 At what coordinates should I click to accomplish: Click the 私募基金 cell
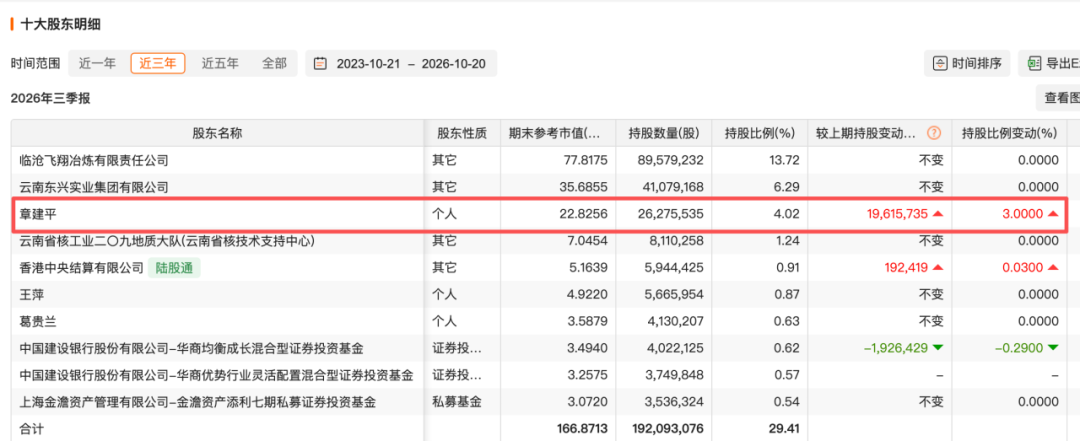point(457,402)
